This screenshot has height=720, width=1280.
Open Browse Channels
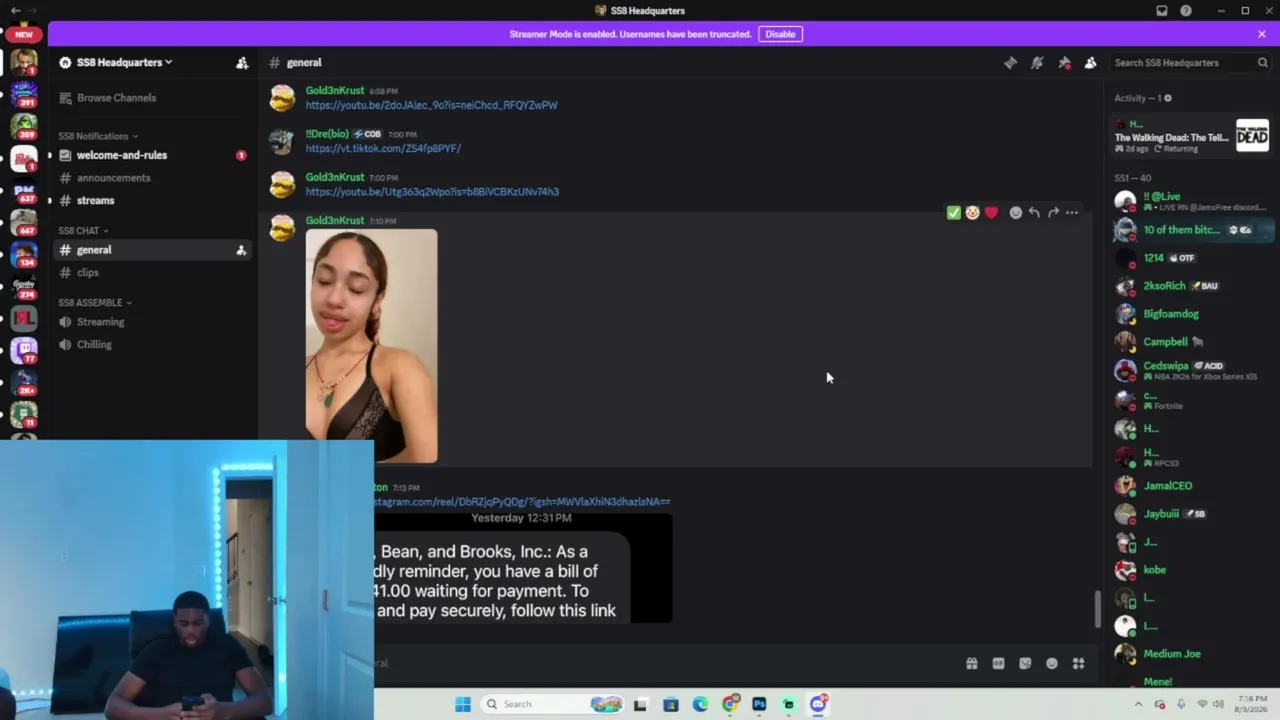click(x=152, y=98)
